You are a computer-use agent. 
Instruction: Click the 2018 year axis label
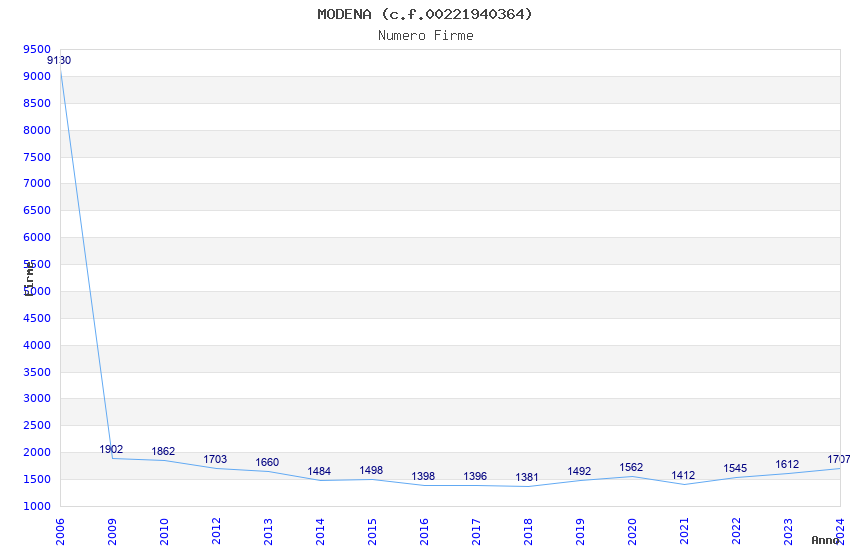tap(528, 532)
